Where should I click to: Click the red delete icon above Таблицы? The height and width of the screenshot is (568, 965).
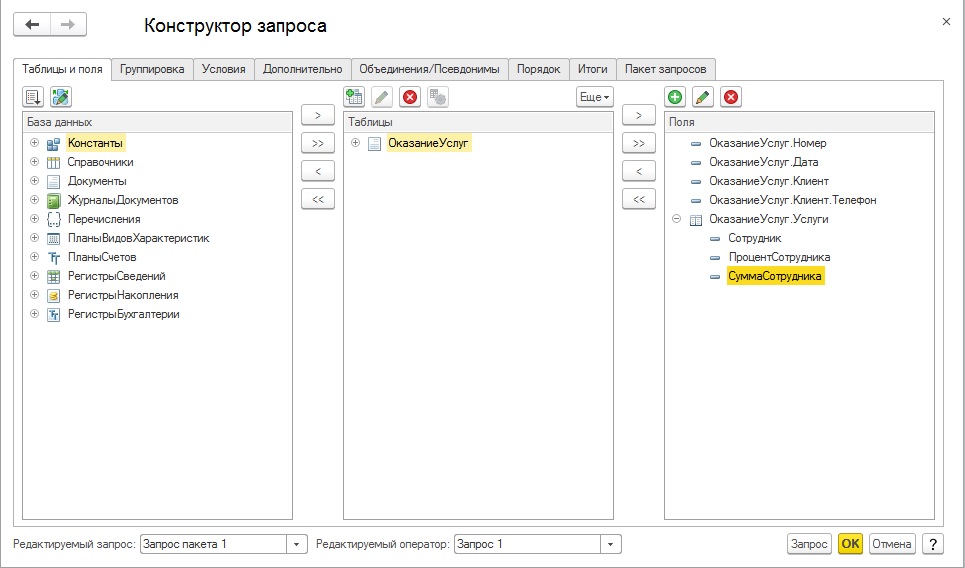(x=410, y=97)
